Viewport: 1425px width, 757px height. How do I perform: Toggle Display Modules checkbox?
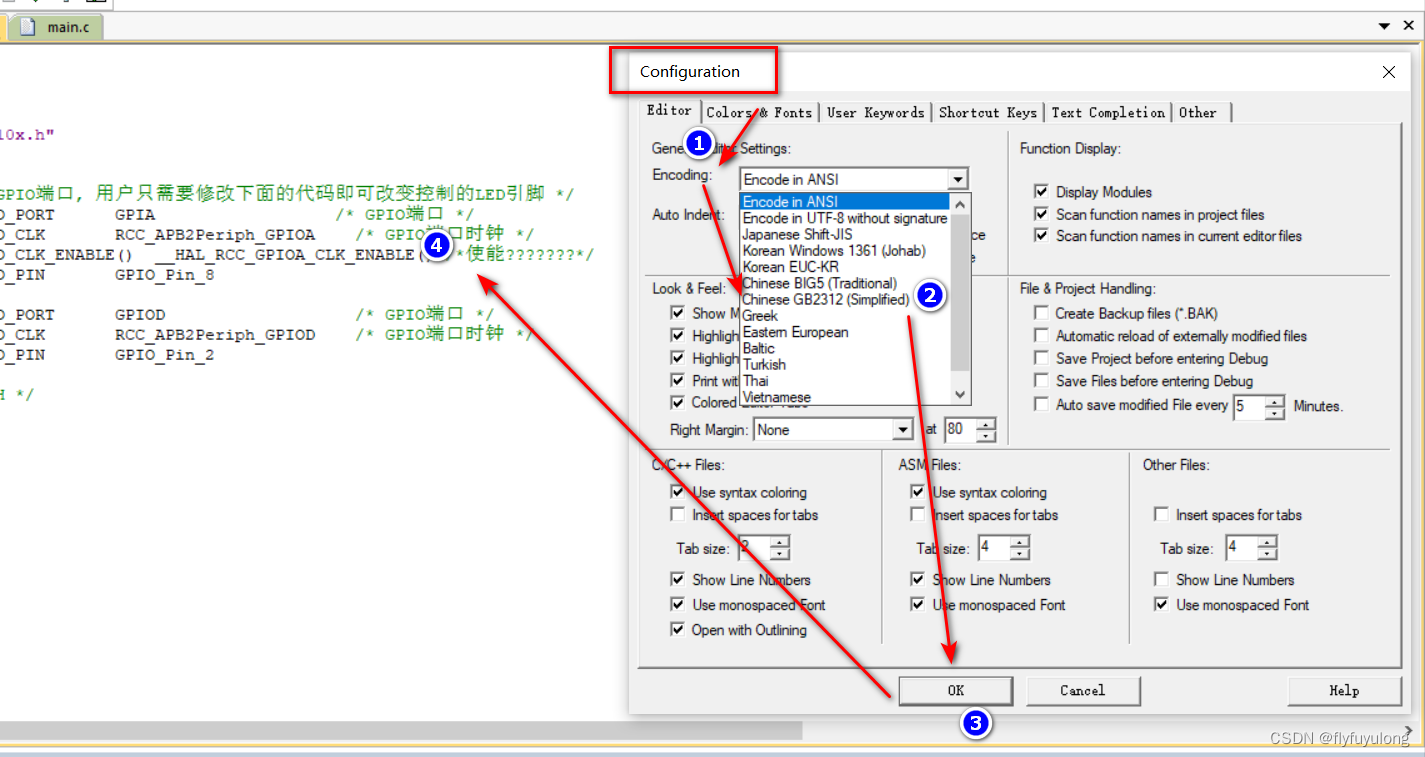tap(1041, 192)
